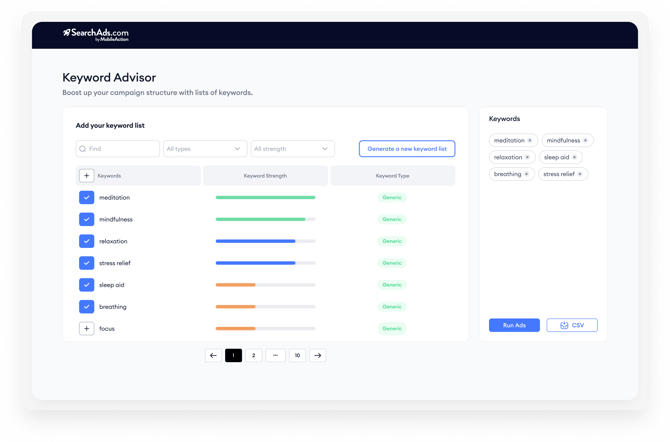Uncheck the mindfulness keyword checkbox

86,219
